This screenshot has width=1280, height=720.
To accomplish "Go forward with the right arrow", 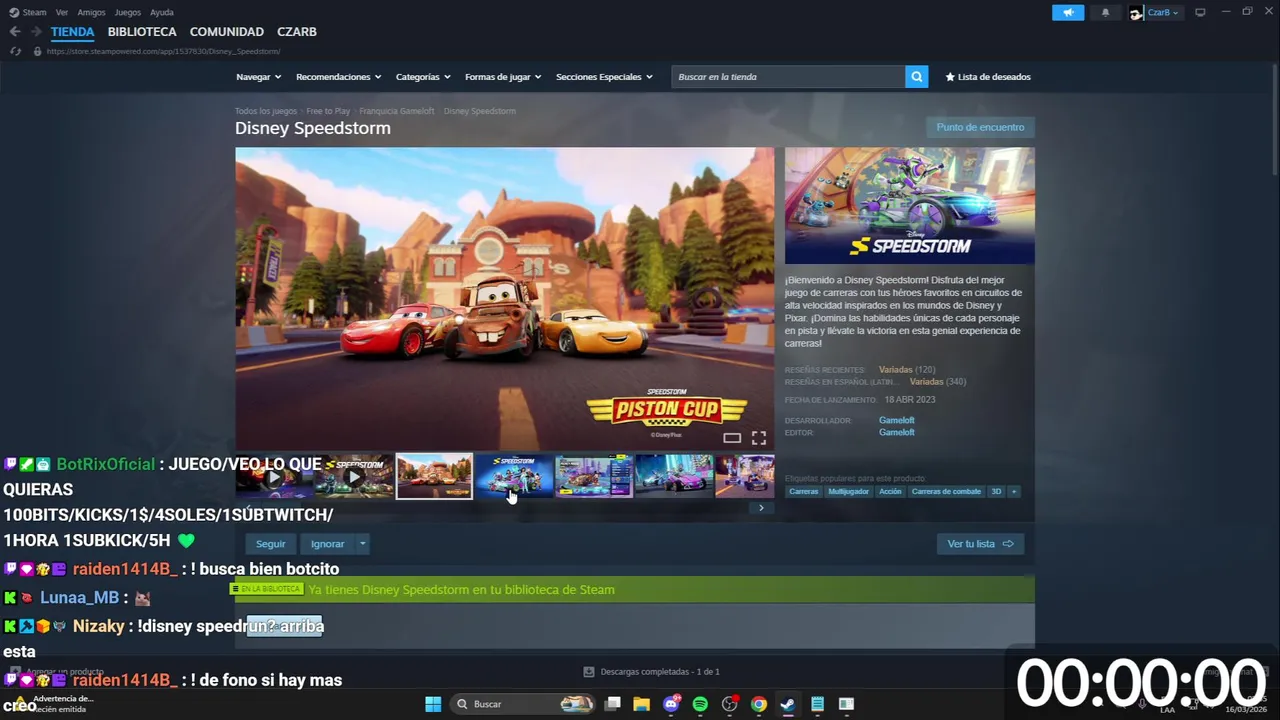I will pos(36,32).
